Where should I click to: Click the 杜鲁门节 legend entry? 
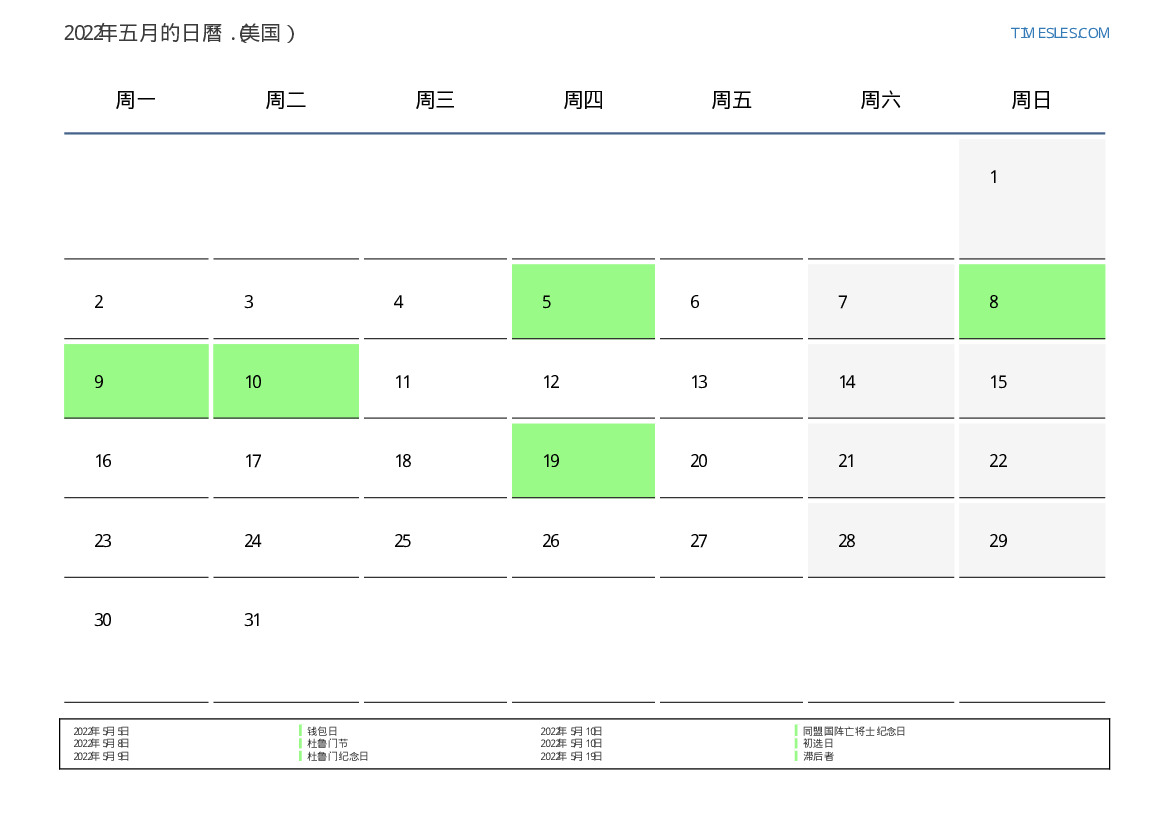tap(327, 744)
